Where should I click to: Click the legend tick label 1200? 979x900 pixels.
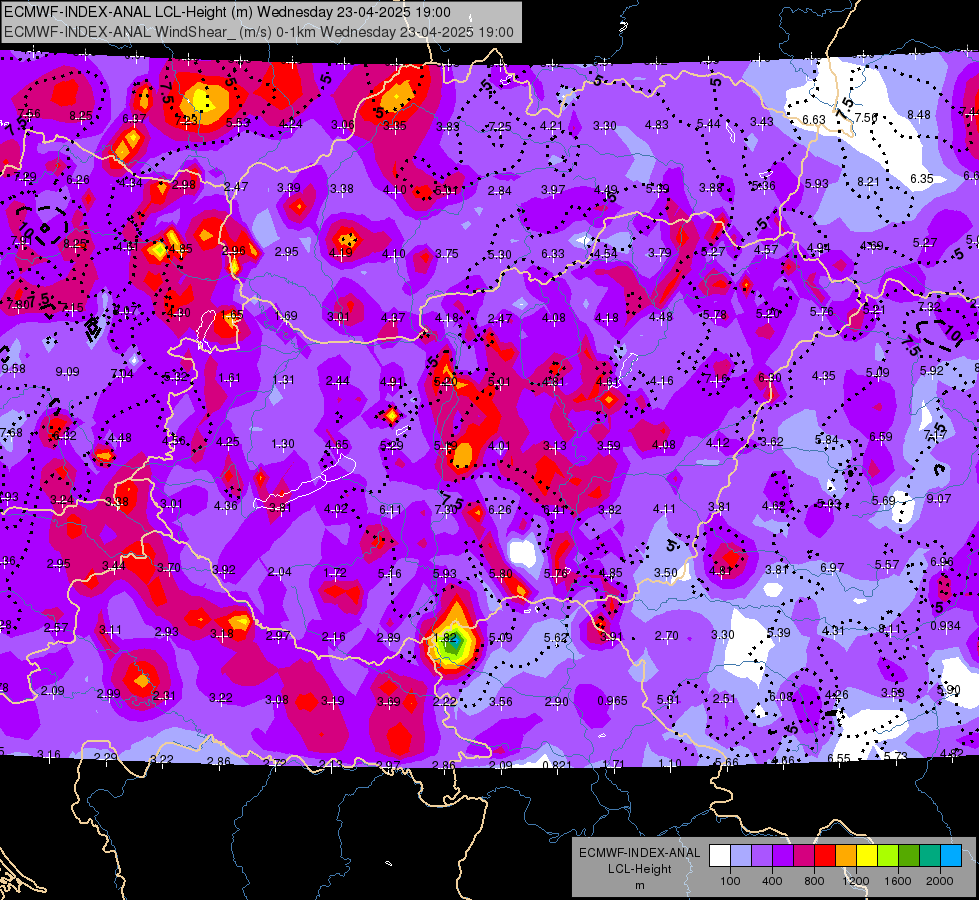(x=855, y=881)
